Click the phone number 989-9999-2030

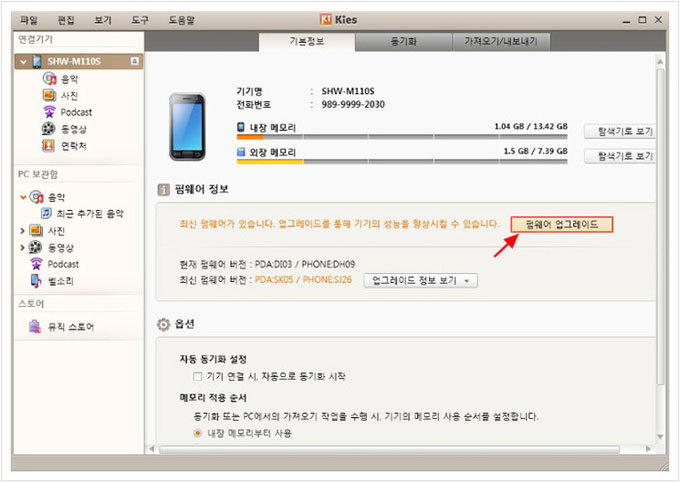point(353,104)
